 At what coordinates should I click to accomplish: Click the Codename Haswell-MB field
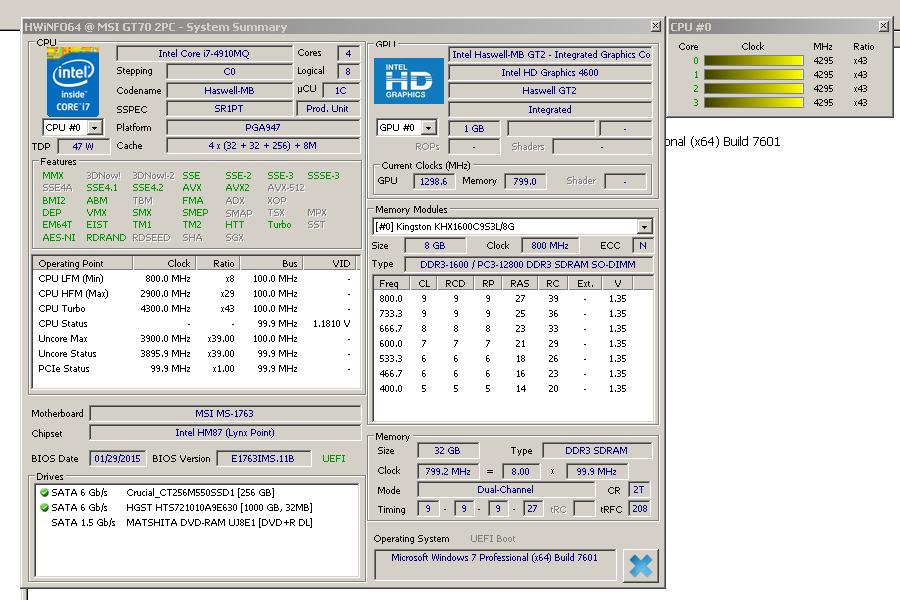click(x=229, y=91)
